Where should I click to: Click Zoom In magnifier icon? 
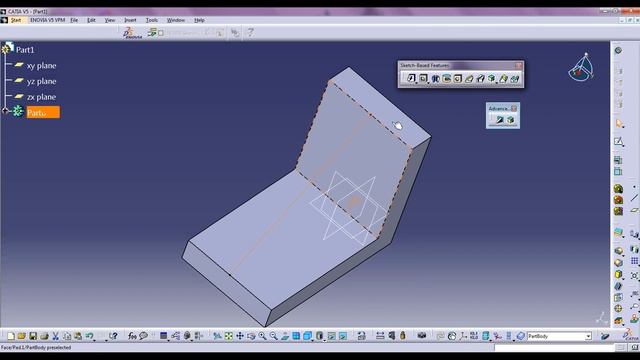pos(262,336)
